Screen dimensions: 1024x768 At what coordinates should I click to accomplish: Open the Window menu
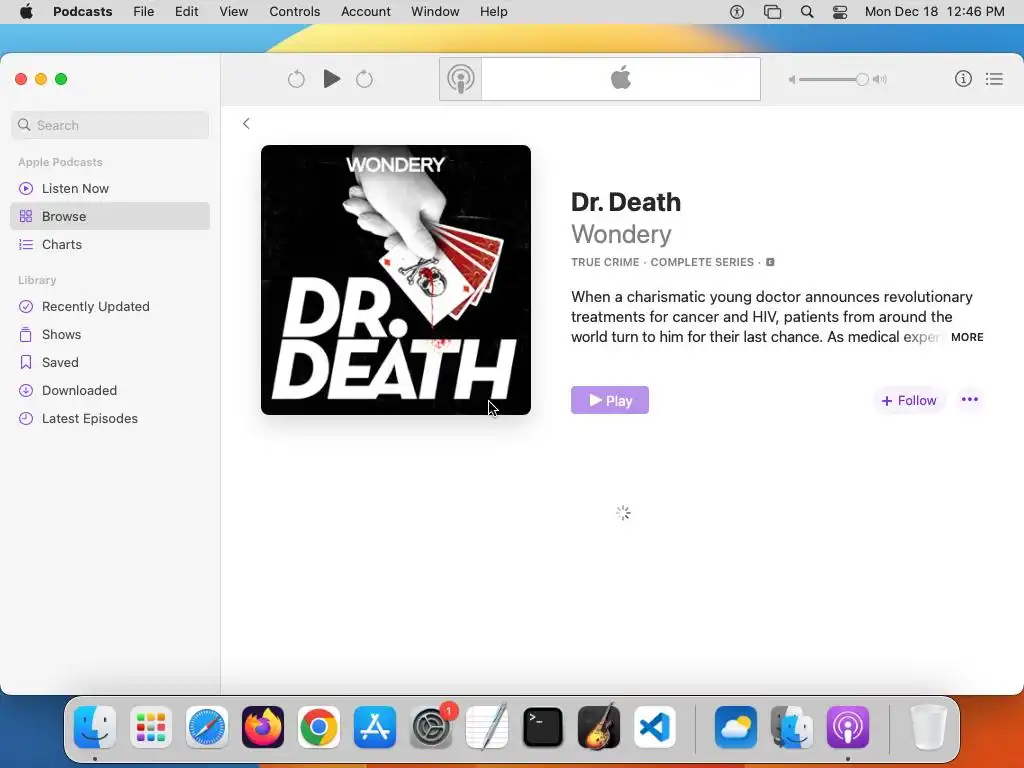tap(435, 11)
